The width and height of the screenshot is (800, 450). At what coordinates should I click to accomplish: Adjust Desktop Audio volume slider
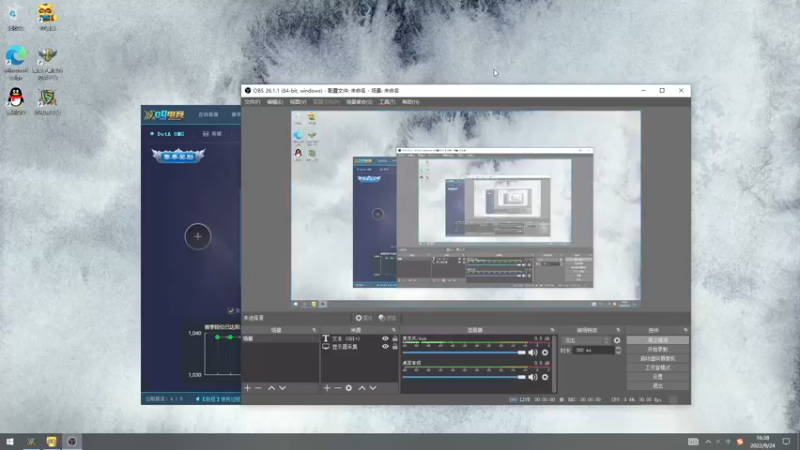click(464, 377)
